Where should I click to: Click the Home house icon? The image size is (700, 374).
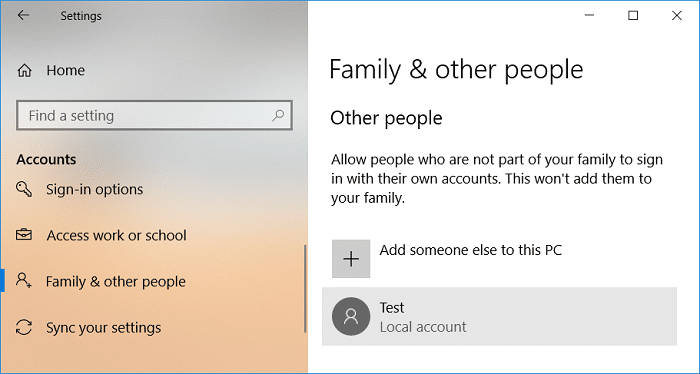[25, 70]
